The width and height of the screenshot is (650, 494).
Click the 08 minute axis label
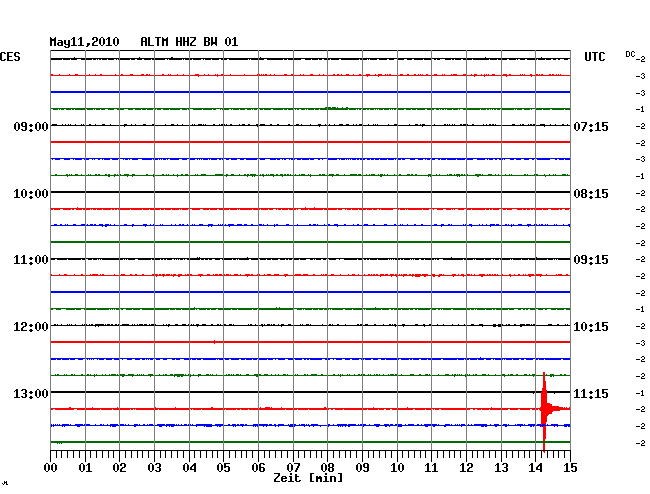click(327, 468)
